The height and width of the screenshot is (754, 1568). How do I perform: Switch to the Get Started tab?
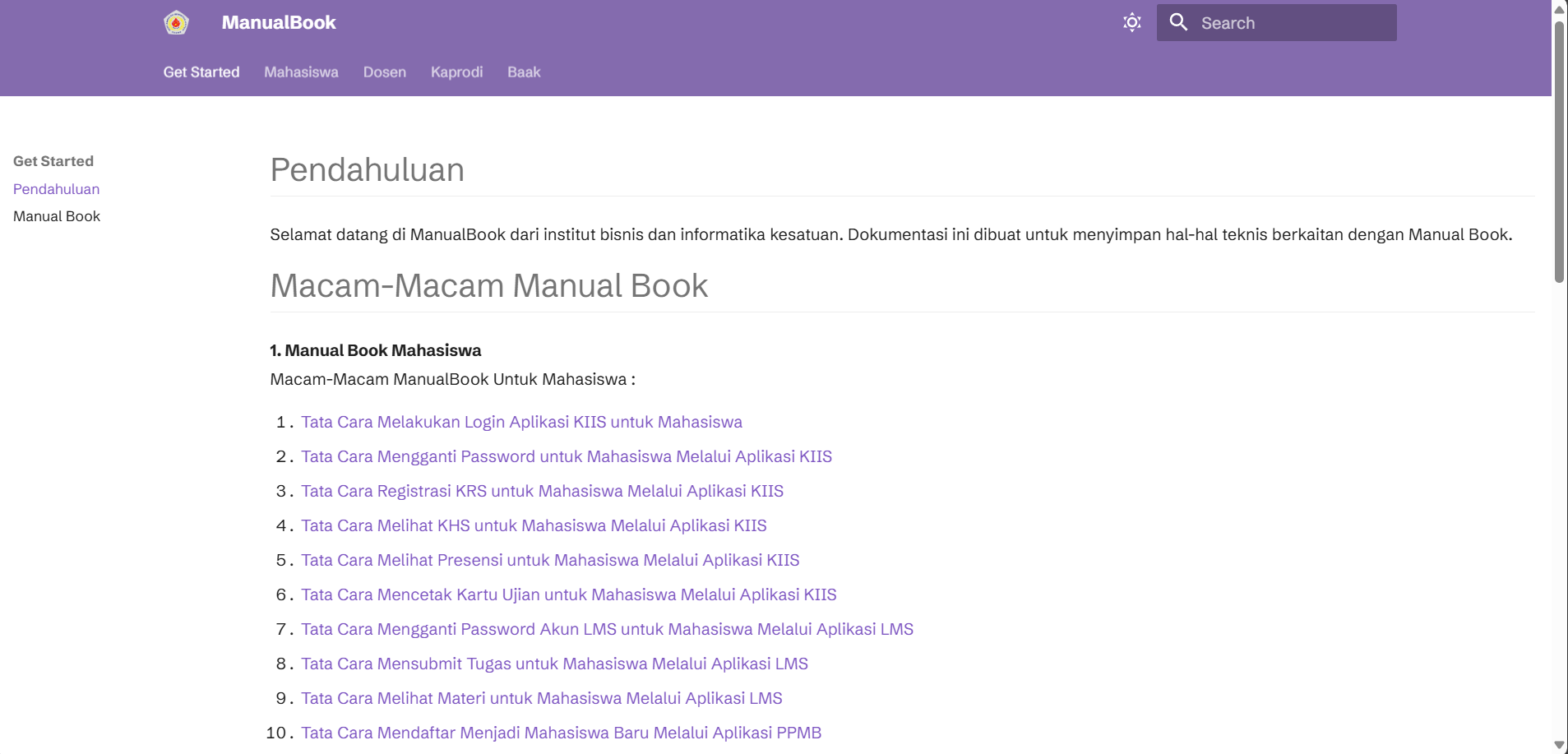tap(201, 72)
